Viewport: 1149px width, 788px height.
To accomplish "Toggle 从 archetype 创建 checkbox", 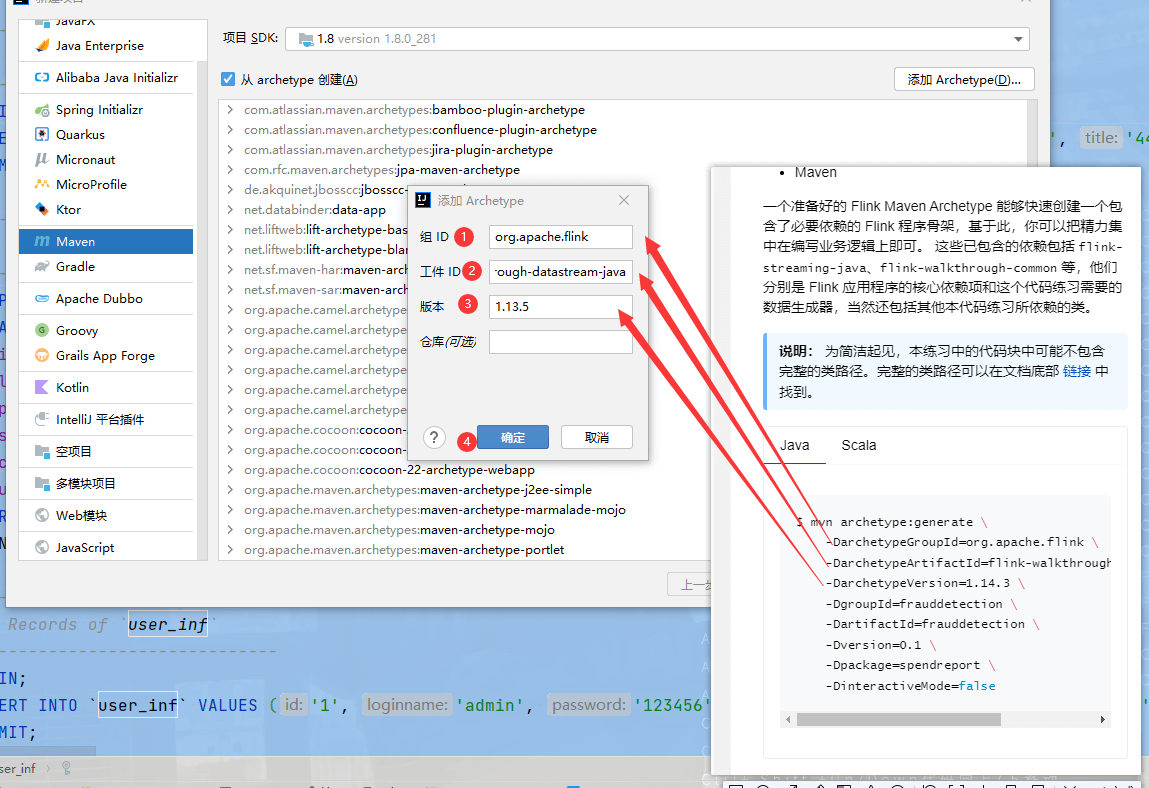I will tap(228, 79).
